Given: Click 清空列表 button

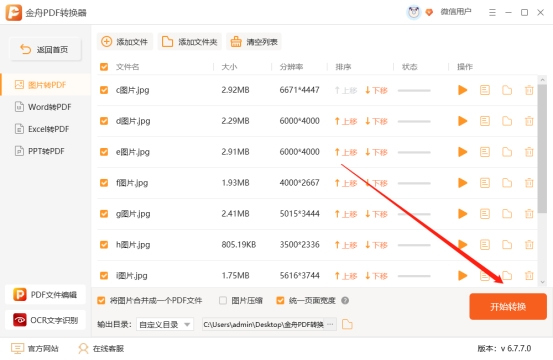Looking at the screenshot, I should point(254,42).
